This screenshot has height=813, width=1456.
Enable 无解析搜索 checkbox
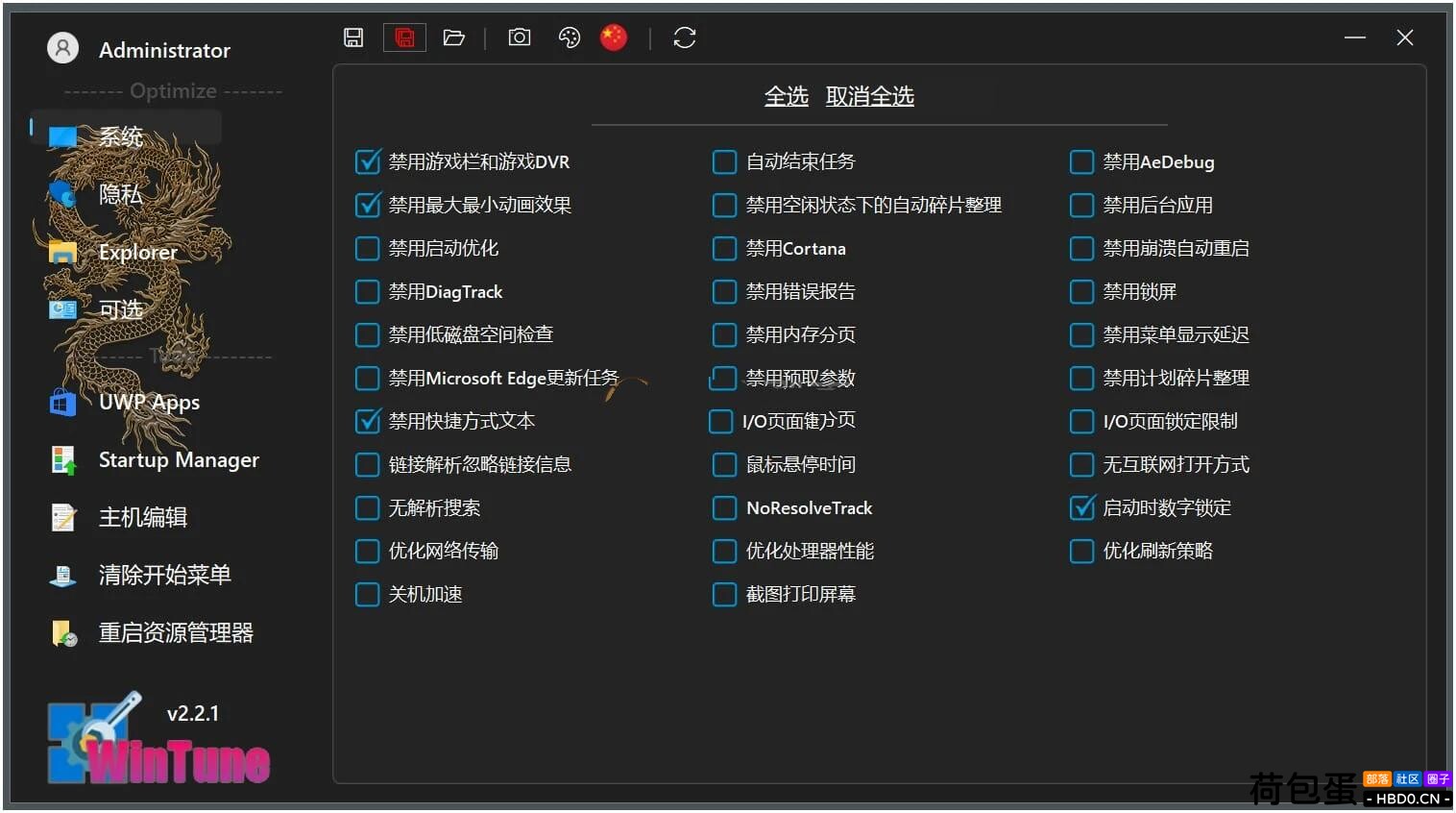368,507
